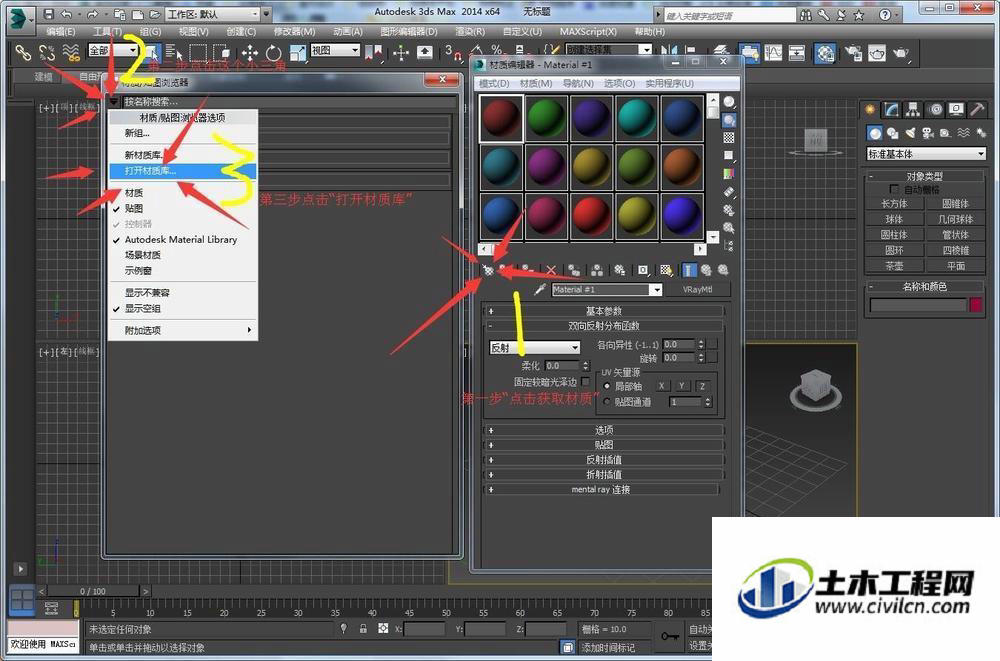The image size is (1000, 661).
Task: Open the 标准基本体 primitives dropdown
Action: 926,154
